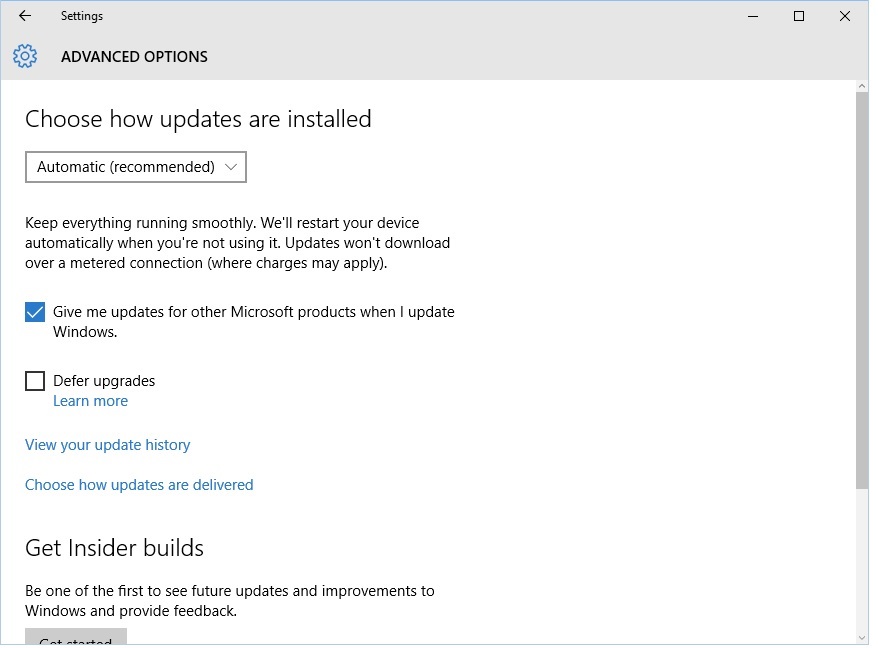Open 'View your update history'
Image resolution: width=878 pixels, height=648 pixels.
pyautogui.click(x=107, y=444)
